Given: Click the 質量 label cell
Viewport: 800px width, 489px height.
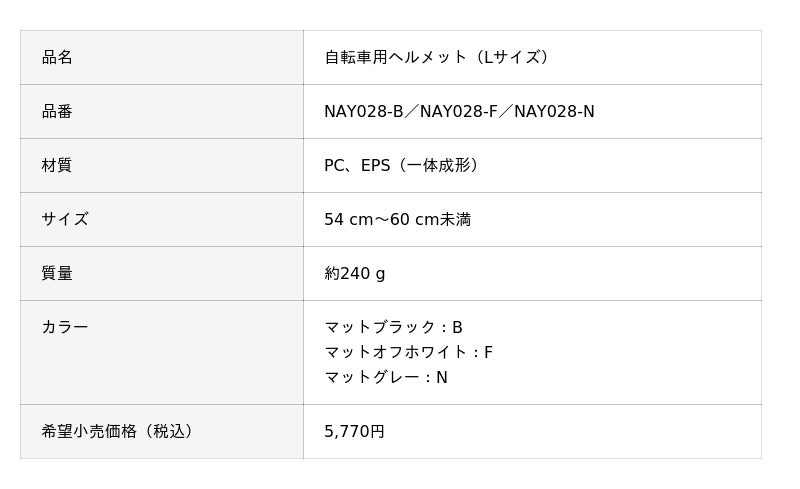Looking at the screenshot, I should 162,274.
